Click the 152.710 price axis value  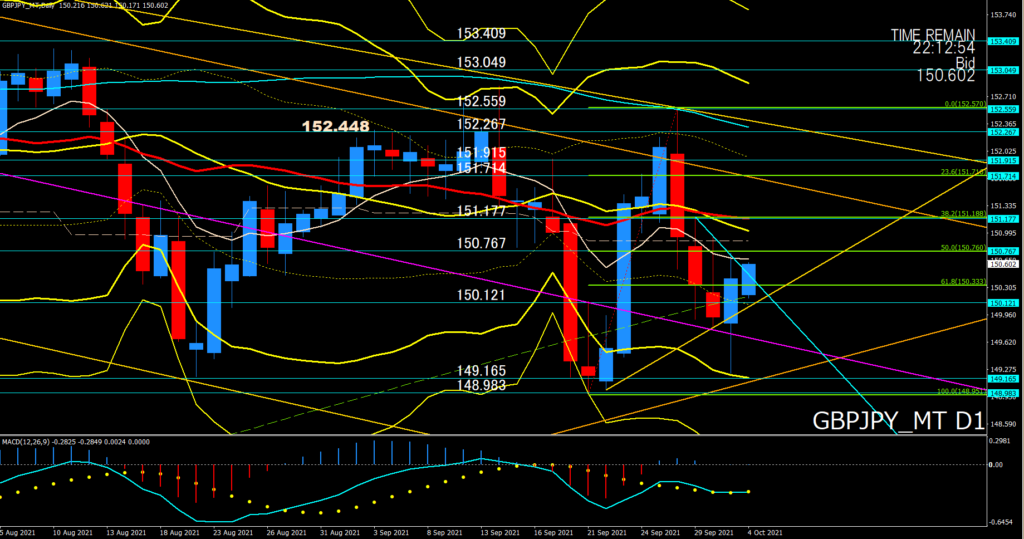[1001, 97]
